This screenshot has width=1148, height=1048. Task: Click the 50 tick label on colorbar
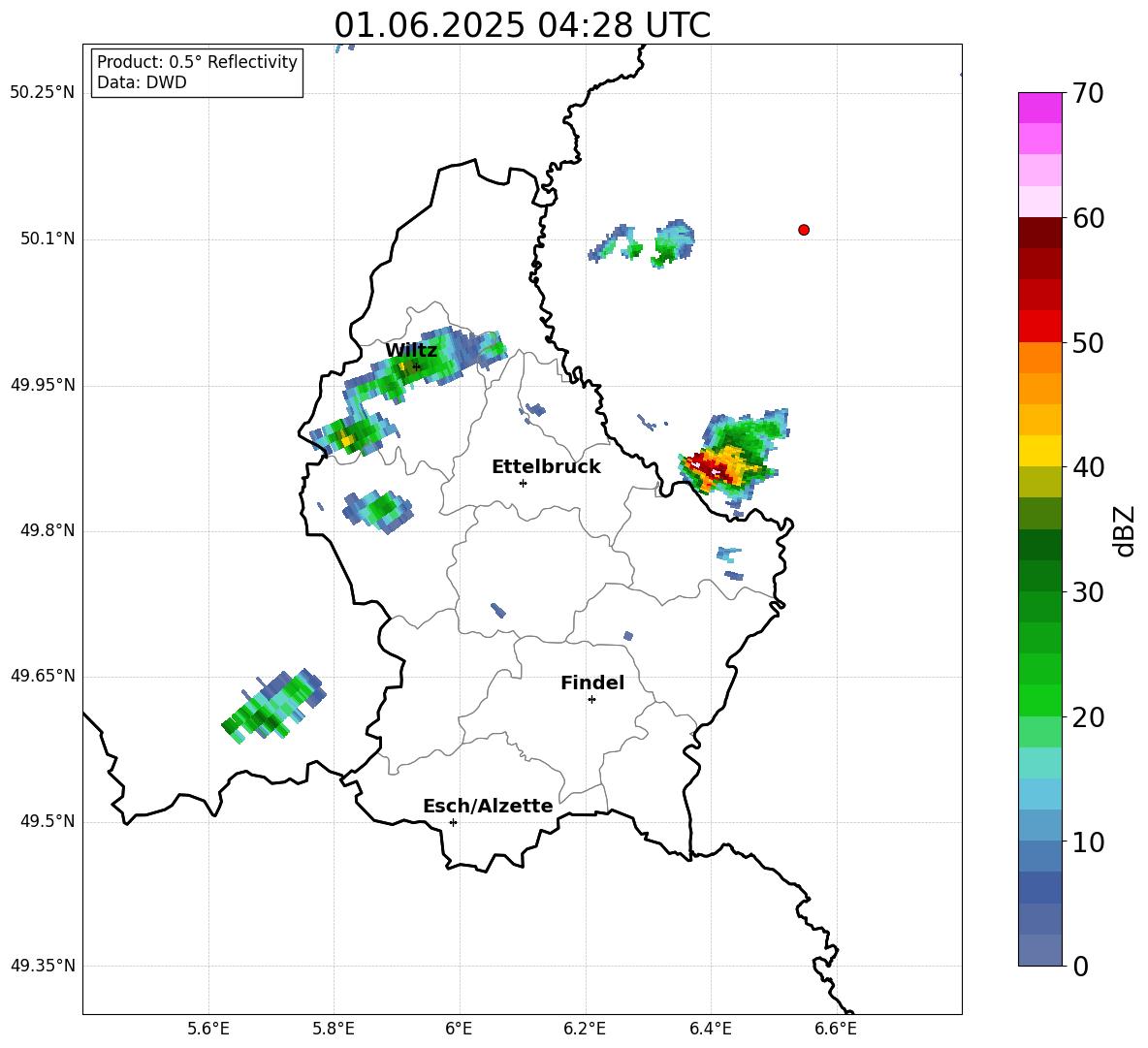coord(1088,342)
